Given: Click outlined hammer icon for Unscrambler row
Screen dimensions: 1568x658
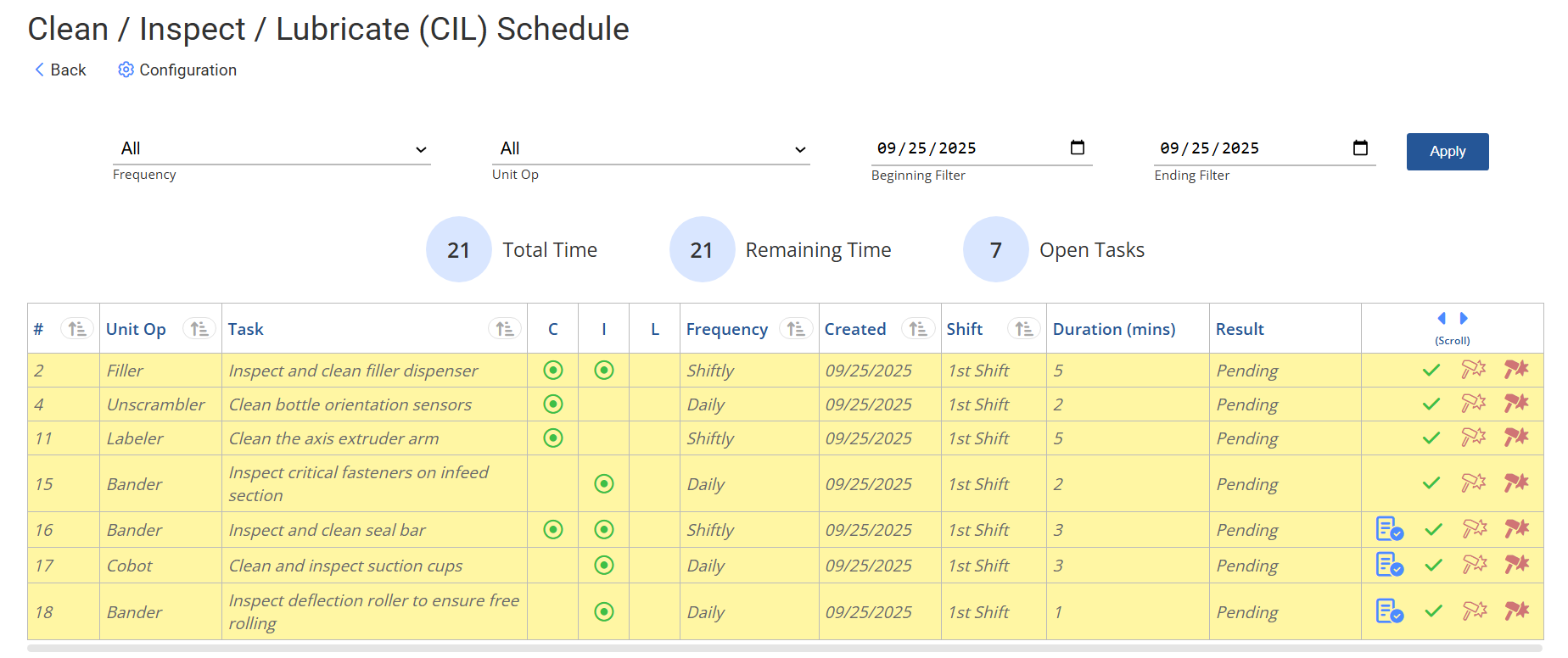Looking at the screenshot, I should tap(1473, 404).
